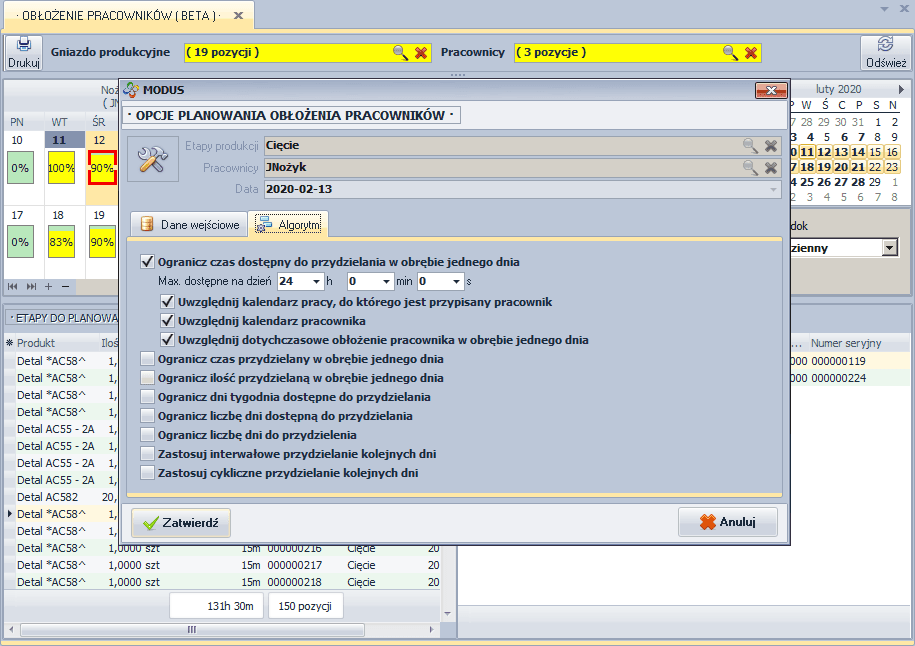Click the 0% load cell for day 10
This screenshot has width=915, height=646.
click(x=20, y=168)
